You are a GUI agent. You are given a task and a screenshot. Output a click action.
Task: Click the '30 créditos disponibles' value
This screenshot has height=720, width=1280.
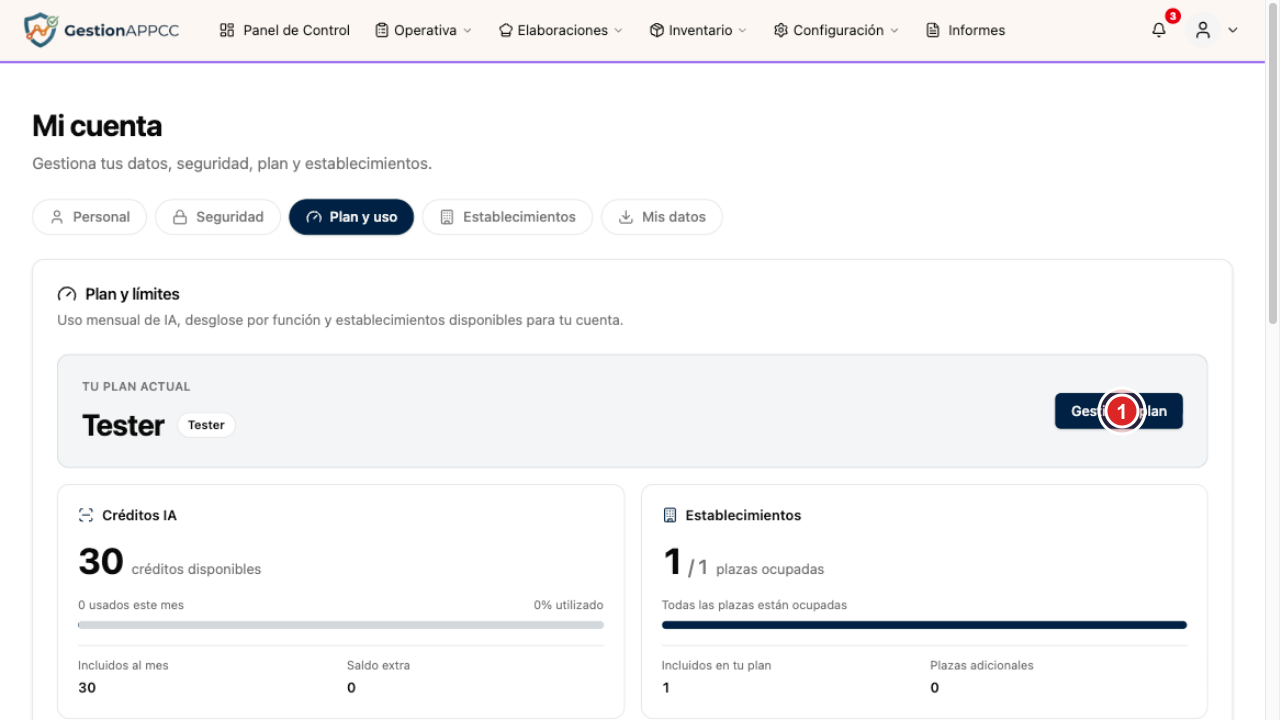pos(170,563)
